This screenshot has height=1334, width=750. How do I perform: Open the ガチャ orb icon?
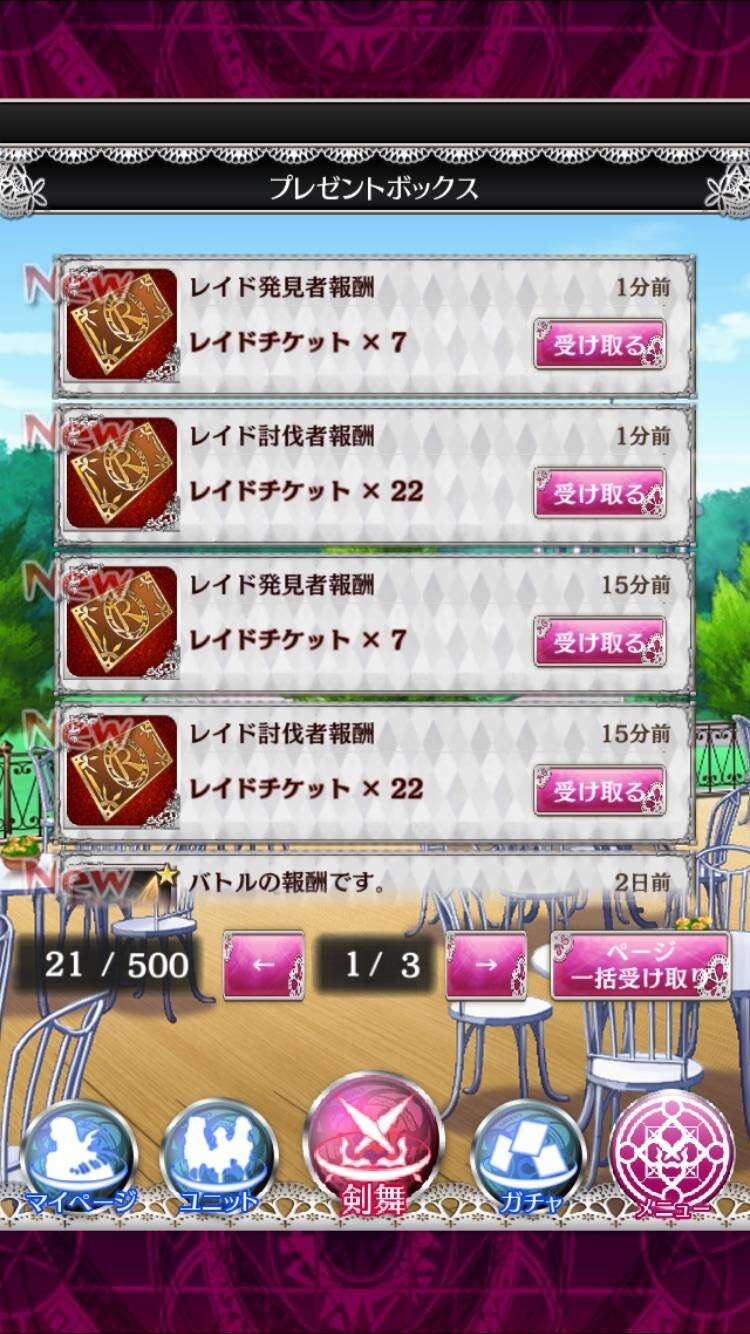528,1160
